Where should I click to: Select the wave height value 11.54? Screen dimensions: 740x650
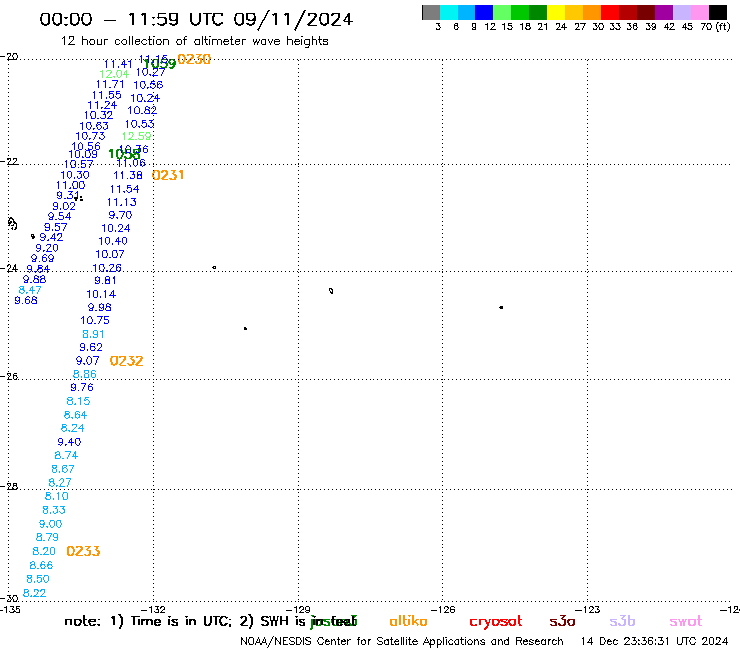[x=125, y=189]
